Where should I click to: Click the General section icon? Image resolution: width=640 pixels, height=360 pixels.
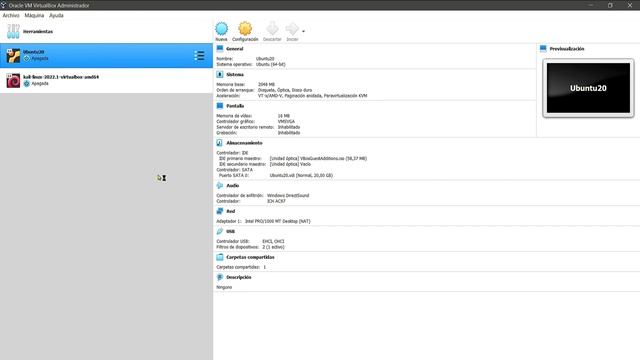(220, 49)
